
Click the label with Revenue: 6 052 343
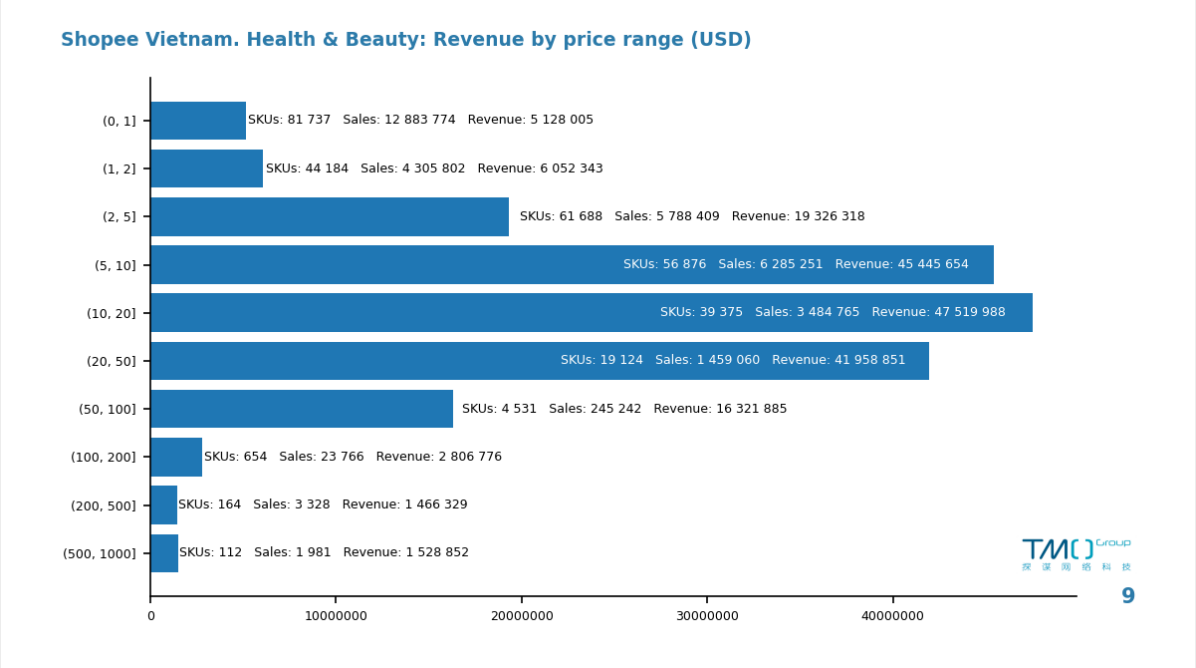434,168
